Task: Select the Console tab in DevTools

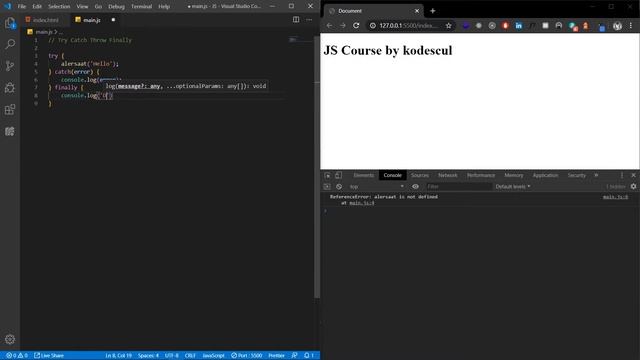Action: click(x=392, y=175)
